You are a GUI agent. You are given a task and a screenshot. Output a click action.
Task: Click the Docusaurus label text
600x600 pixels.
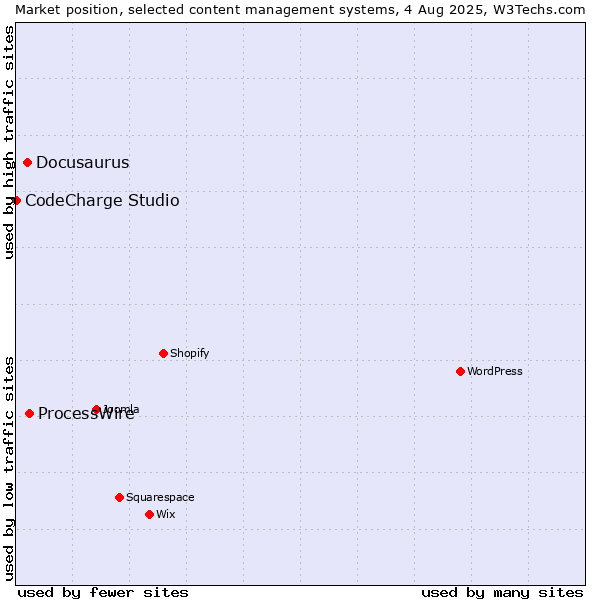[83, 163]
